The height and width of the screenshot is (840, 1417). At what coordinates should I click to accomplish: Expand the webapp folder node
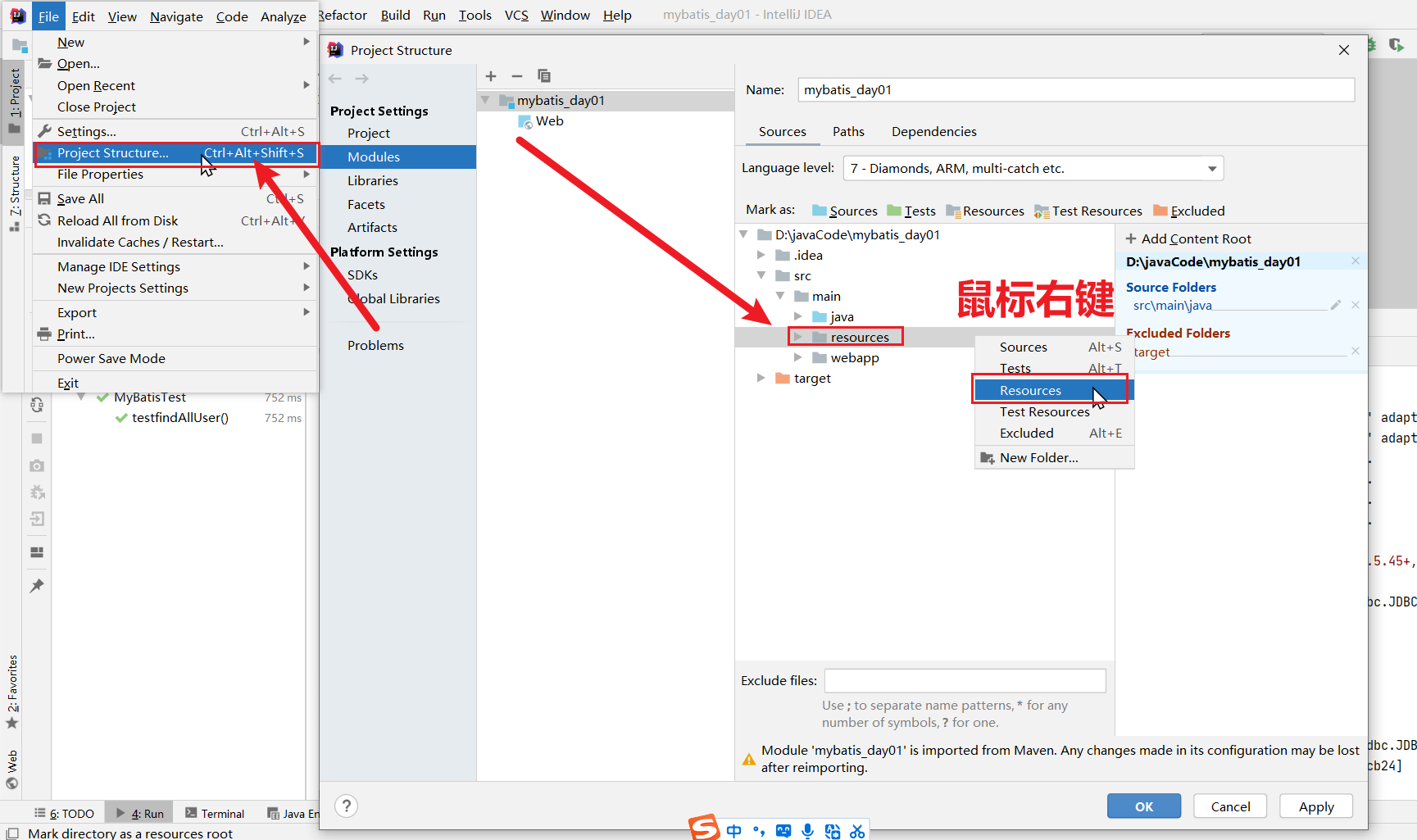(x=798, y=357)
